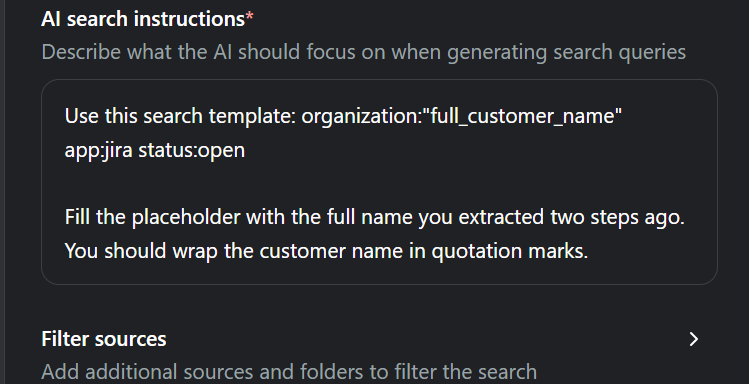Click empty padding below the last instruction line
Screen dimensions: 749x384
coord(379,274)
